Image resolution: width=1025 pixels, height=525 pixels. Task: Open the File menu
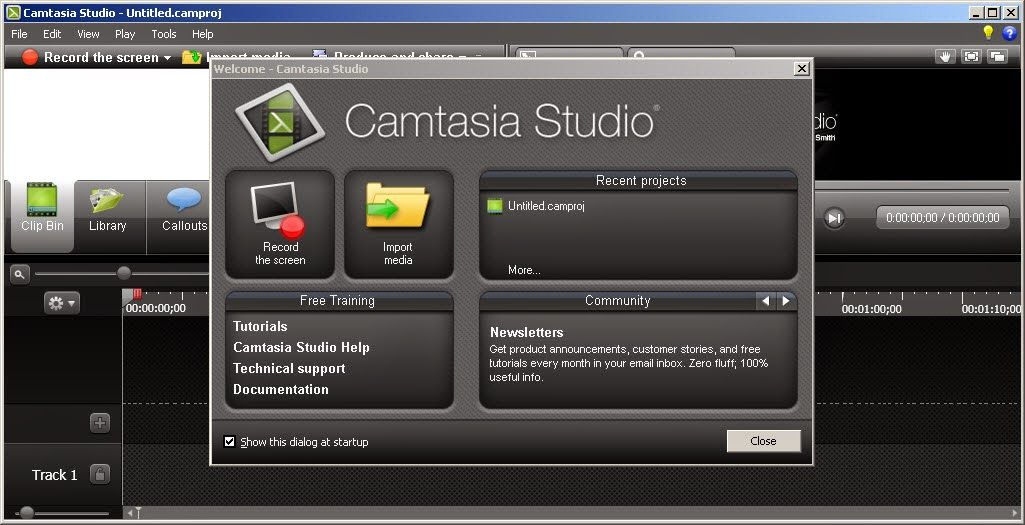pyautogui.click(x=20, y=34)
